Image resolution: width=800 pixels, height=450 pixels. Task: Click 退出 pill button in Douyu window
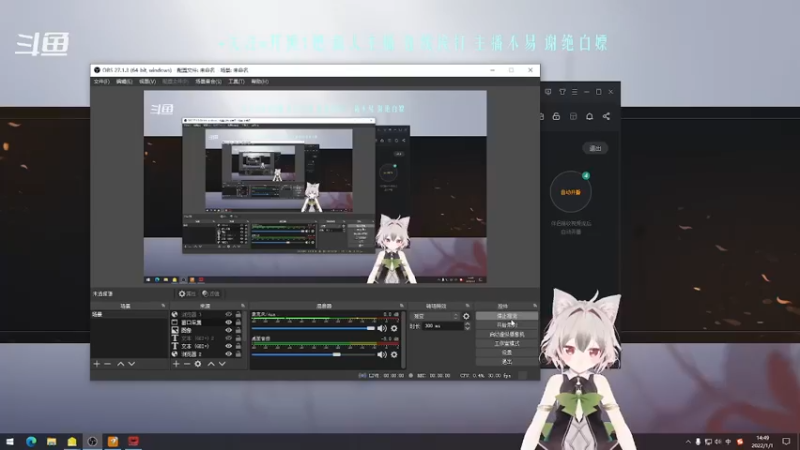coord(595,148)
